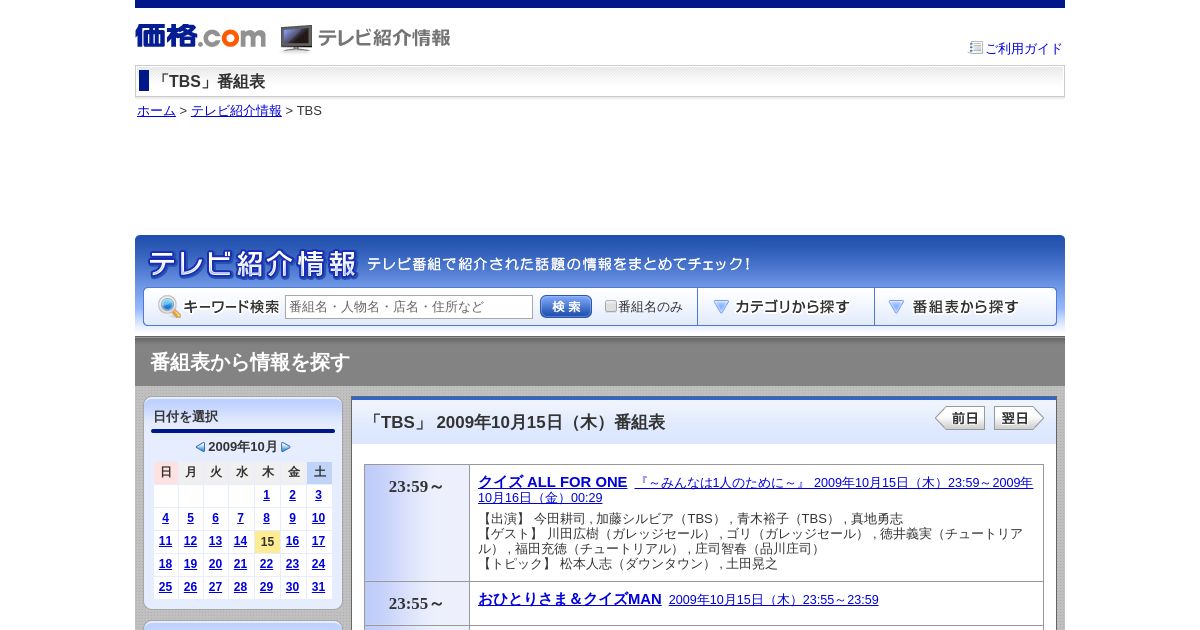The image size is (1200, 630).
Task: Click the 「TBS」番組表 page heading
Action: click(209, 82)
